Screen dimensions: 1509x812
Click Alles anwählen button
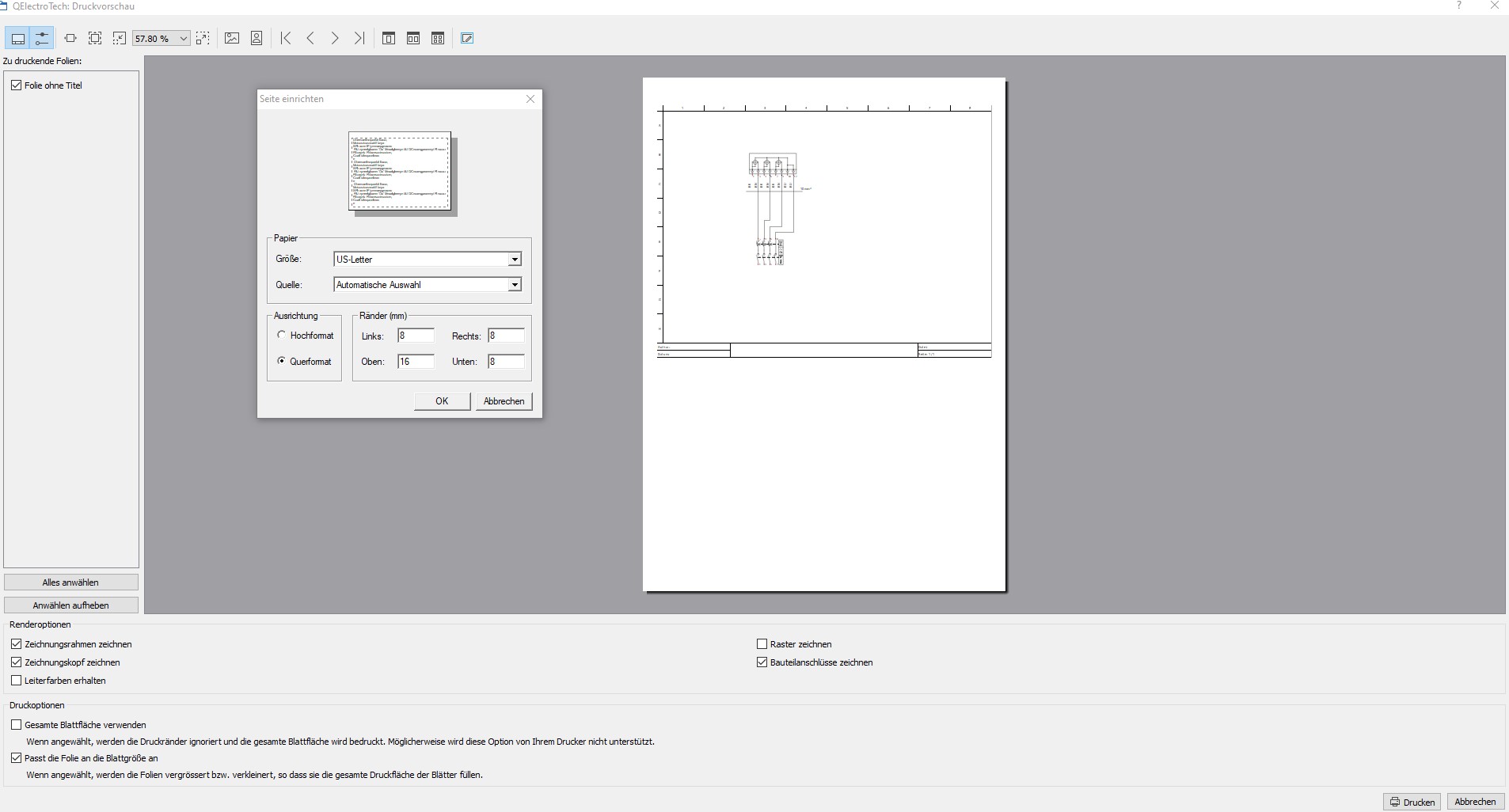(x=71, y=582)
